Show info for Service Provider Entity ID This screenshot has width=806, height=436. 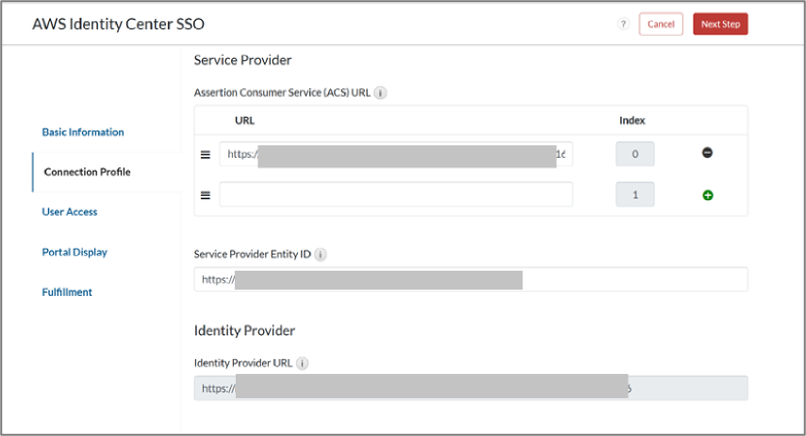point(320,255)
